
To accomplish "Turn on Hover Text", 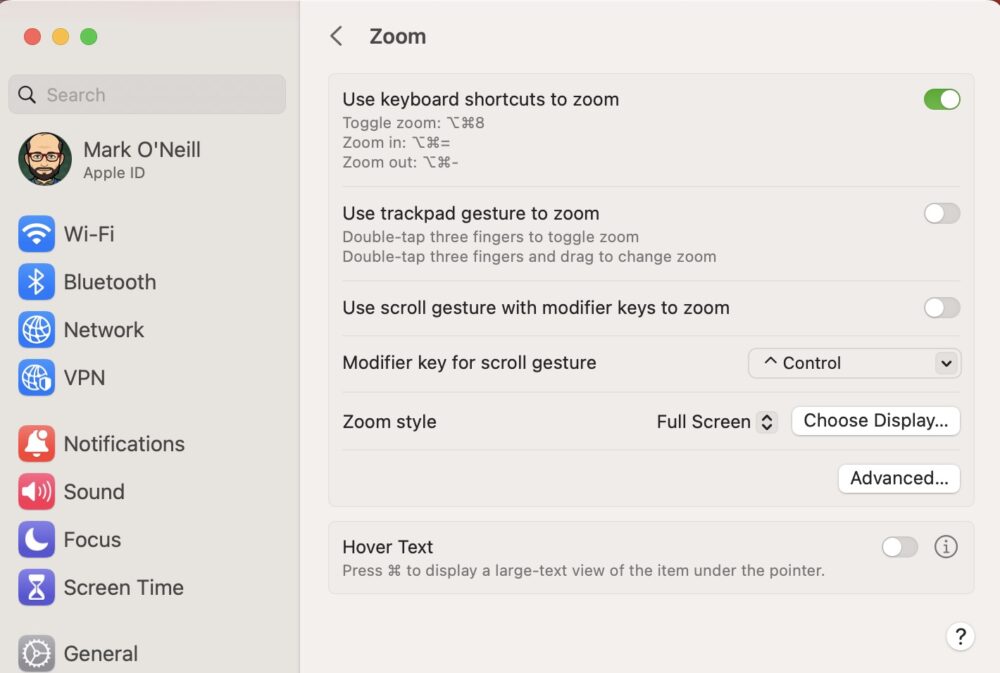I will point(899,547).
